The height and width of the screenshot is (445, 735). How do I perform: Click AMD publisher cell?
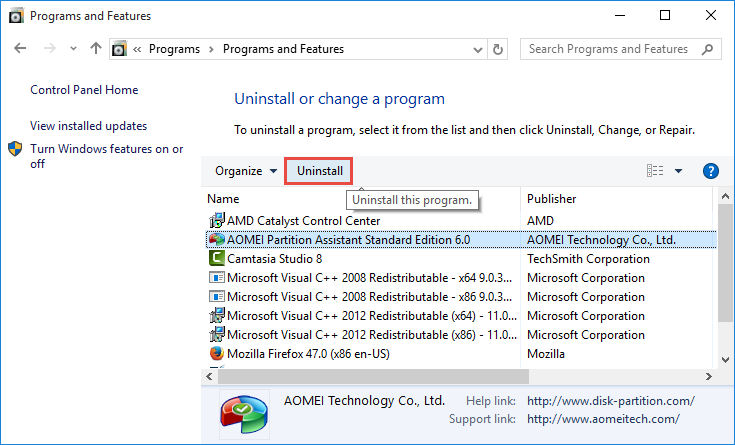[x=540, y=220]
